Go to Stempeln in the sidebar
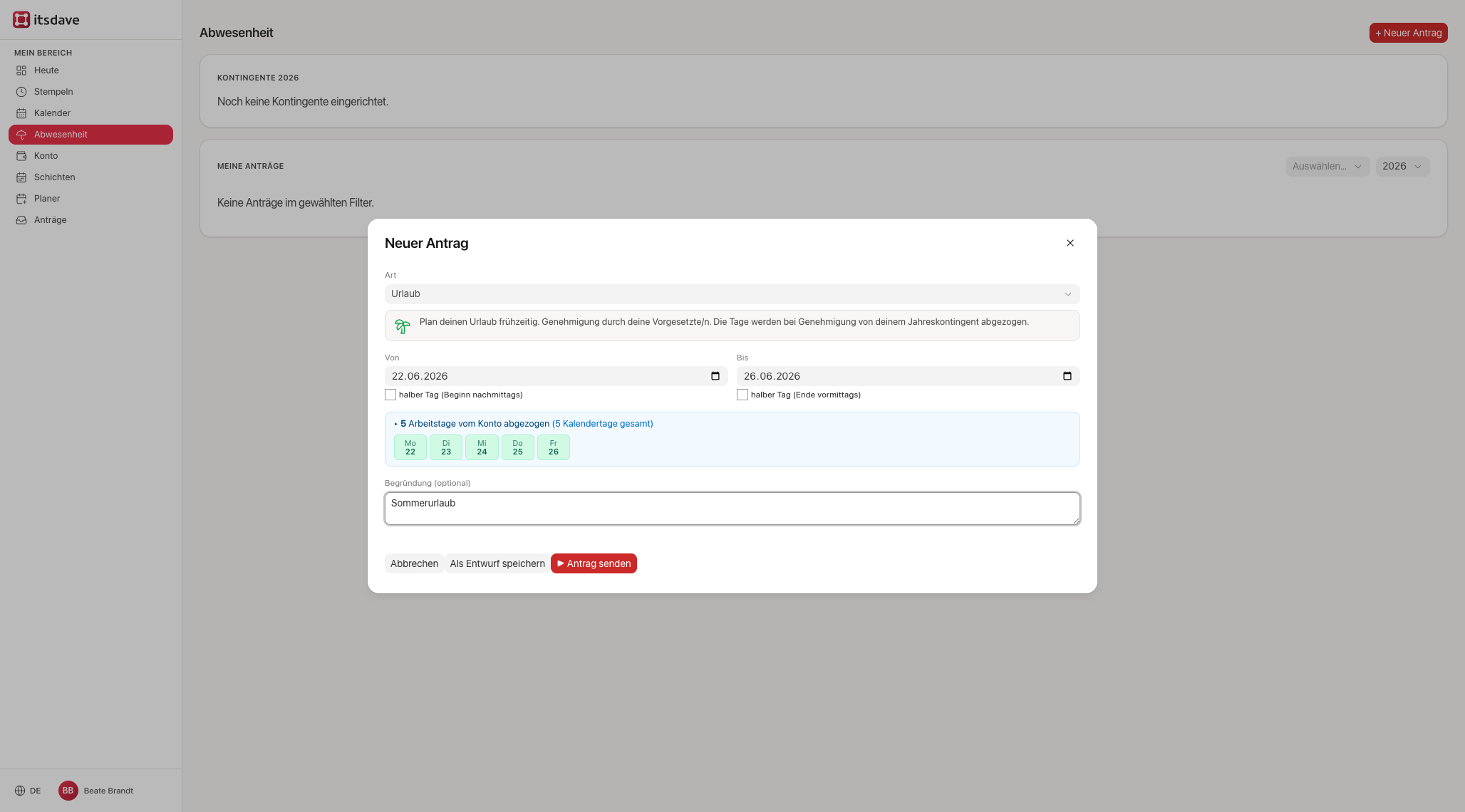Viewport: 1465px width, 812px height. tap(90, 92)
